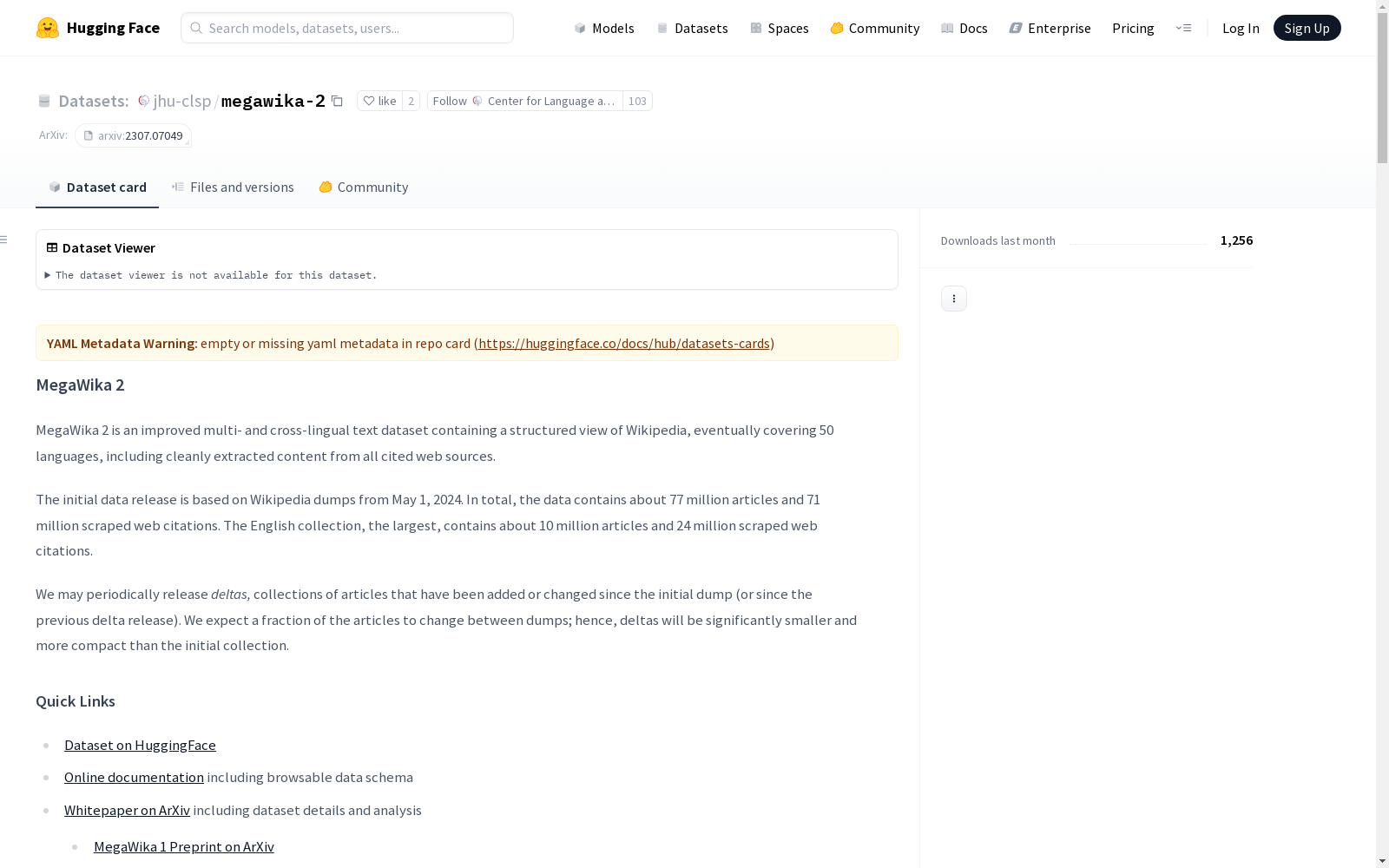This screenshot has width=1389, height=868.
Task: Click the Quick Links heading
Action: [x=76, y=701]
